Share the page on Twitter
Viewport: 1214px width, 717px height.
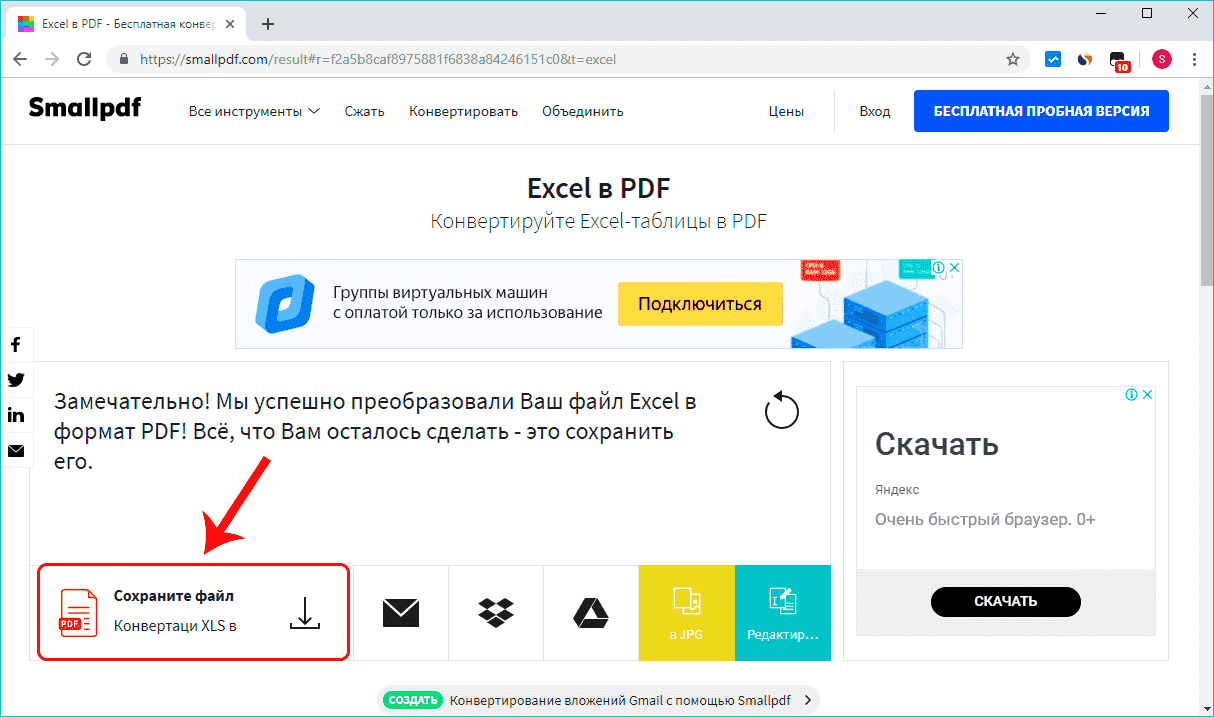16,380
